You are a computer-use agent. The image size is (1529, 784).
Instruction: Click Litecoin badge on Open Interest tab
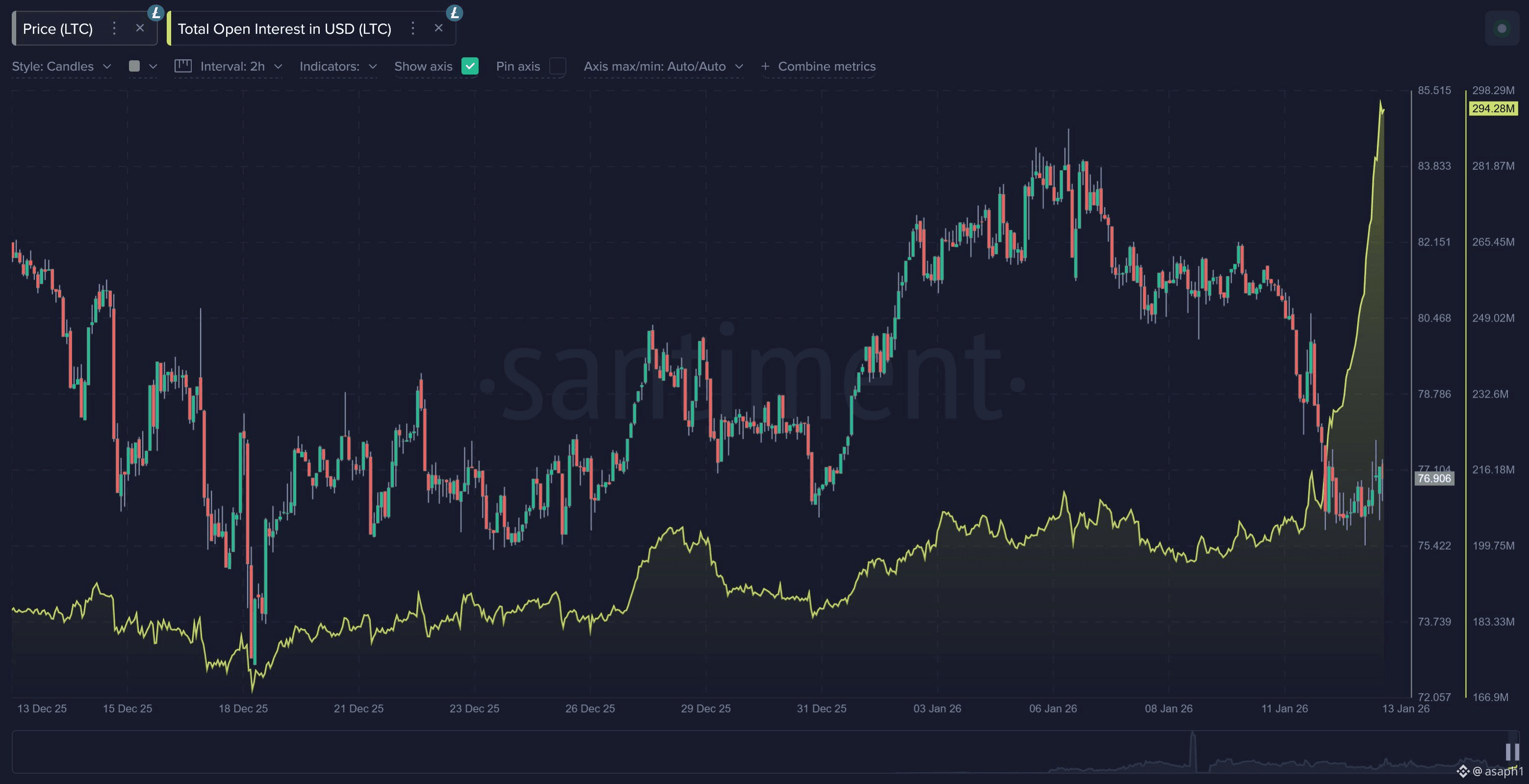(x=454, y=12)
